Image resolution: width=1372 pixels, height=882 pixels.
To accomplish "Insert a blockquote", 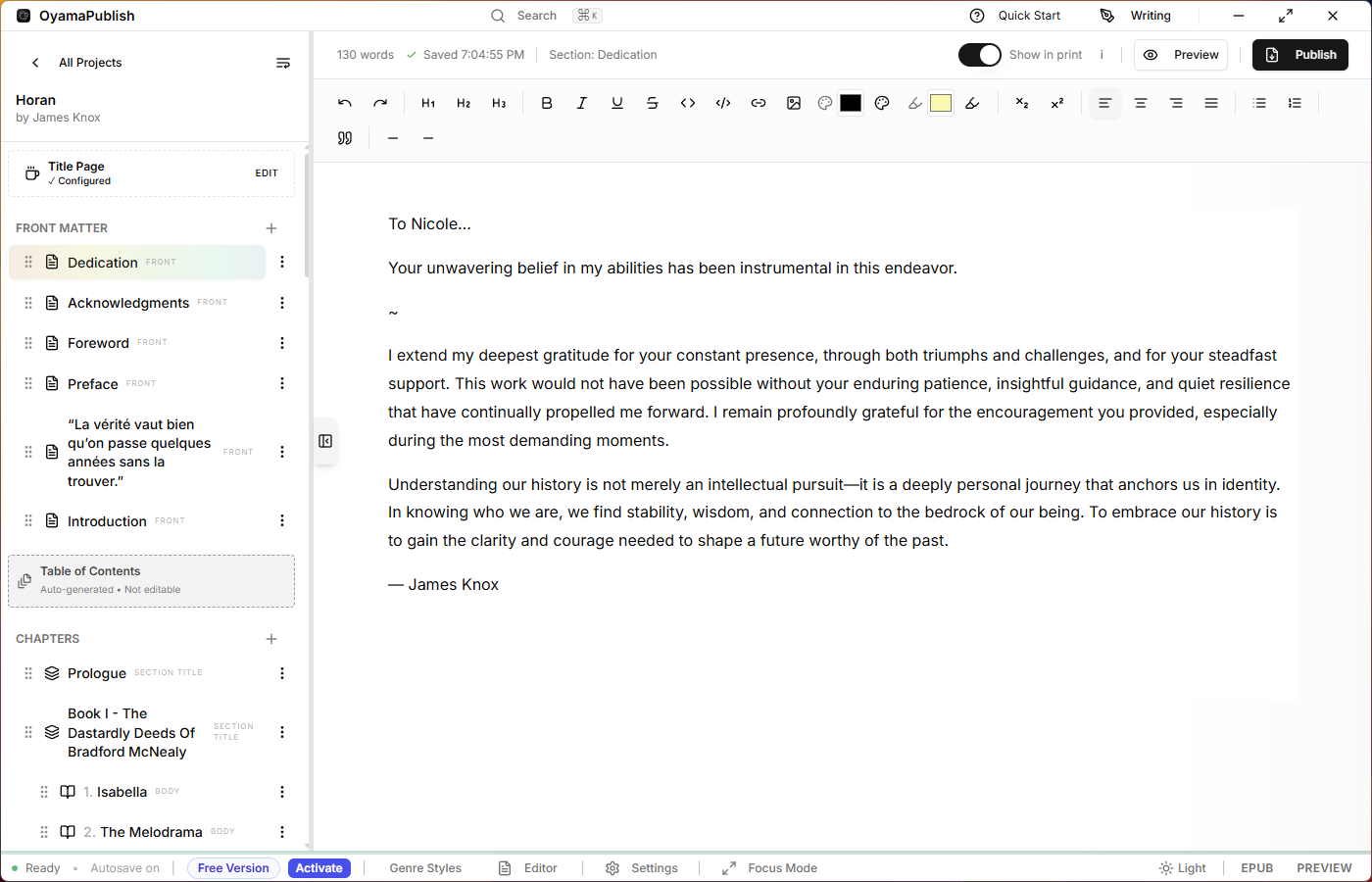I will pos(344,137).
